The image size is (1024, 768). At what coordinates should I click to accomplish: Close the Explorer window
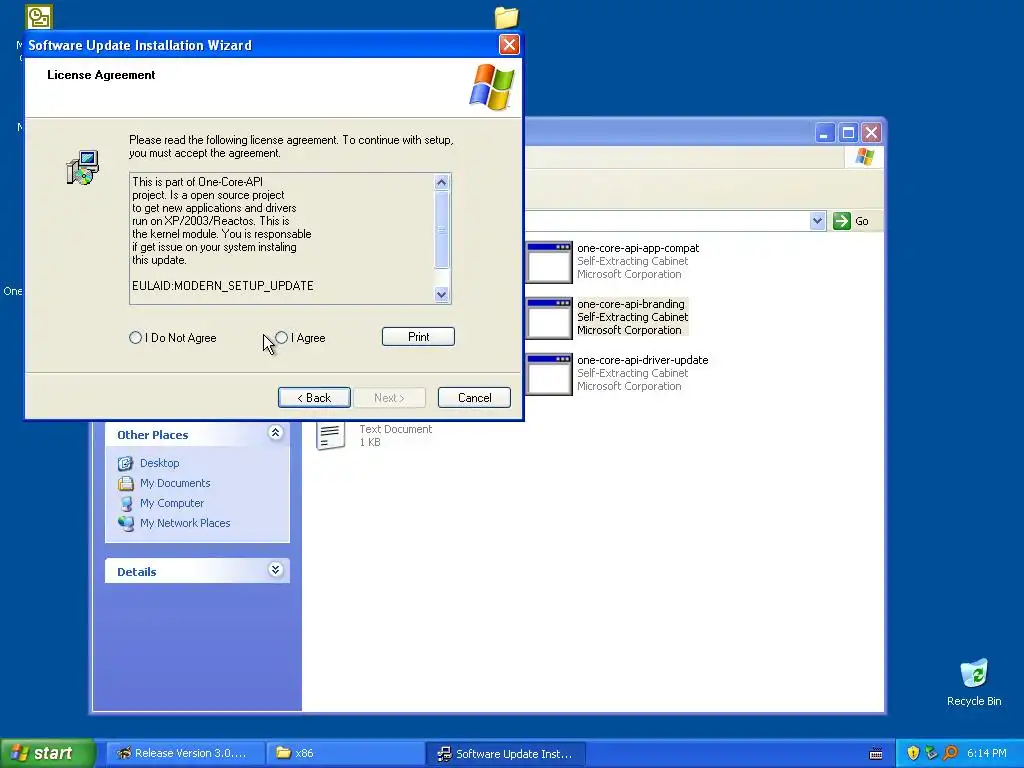[871, 133]
